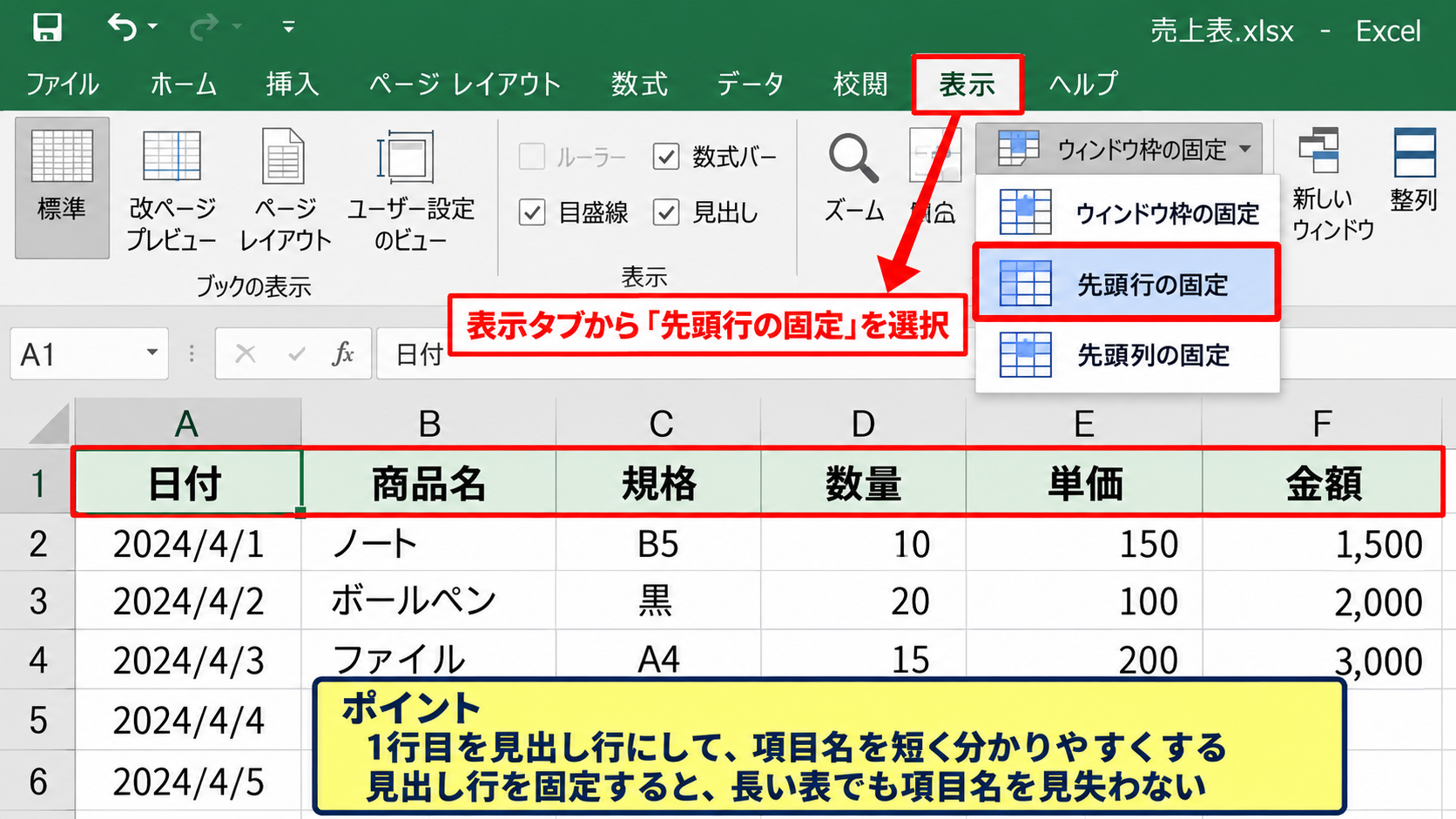Open Customize Quick Access Toolbar dropdown
1456x819 pixels.
pyautogui.click(x=288, y=27)
